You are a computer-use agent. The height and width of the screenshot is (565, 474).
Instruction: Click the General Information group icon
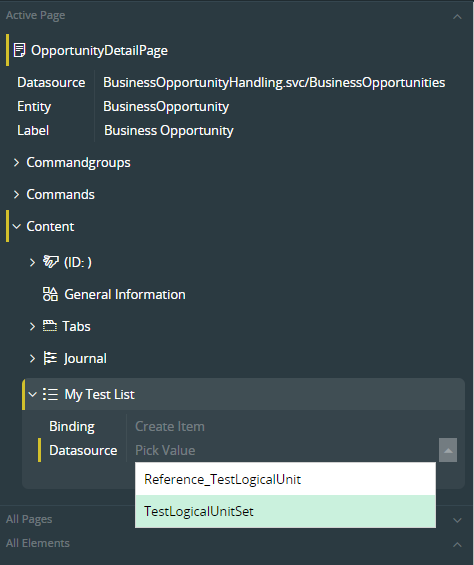(x=50, y=294)
